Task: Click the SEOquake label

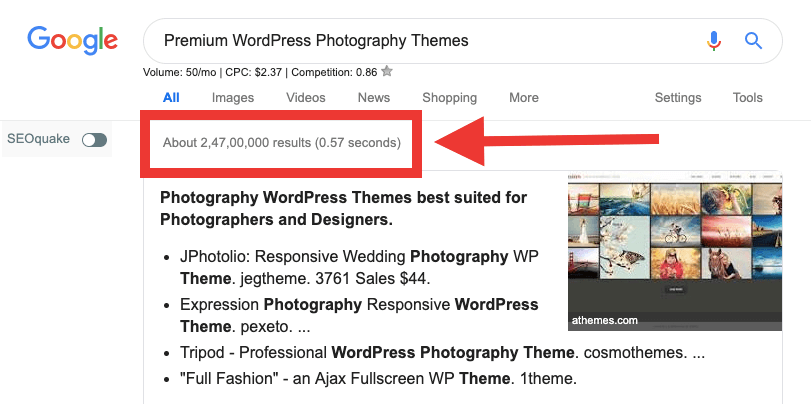Action: (x=38, y=139)
